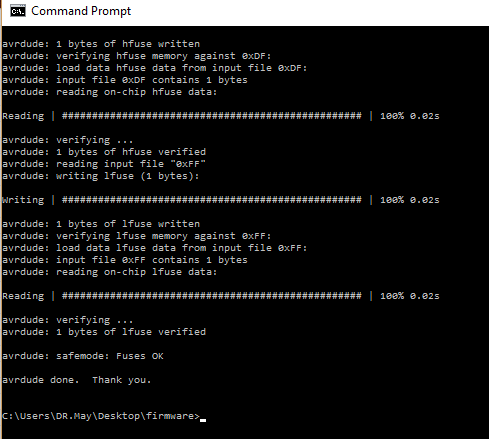Click the 'writing lfuse (1 bytes):' line
This screenshot has width=489, height=439.
[101, 176]
